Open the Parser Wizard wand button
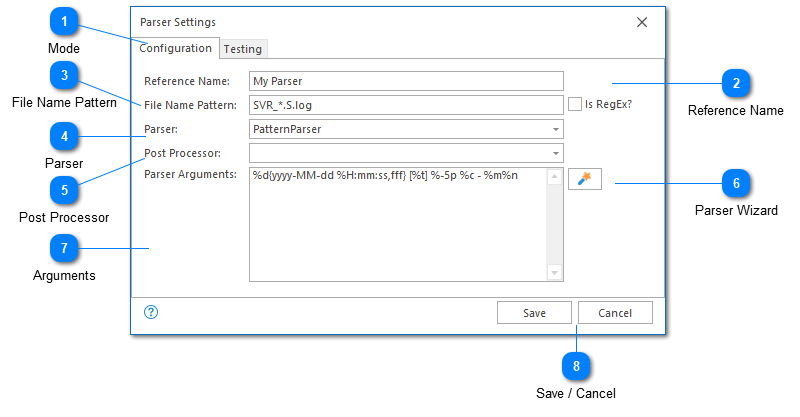The height and width of the screenshot is (417, 800). (x=585, y=179)
